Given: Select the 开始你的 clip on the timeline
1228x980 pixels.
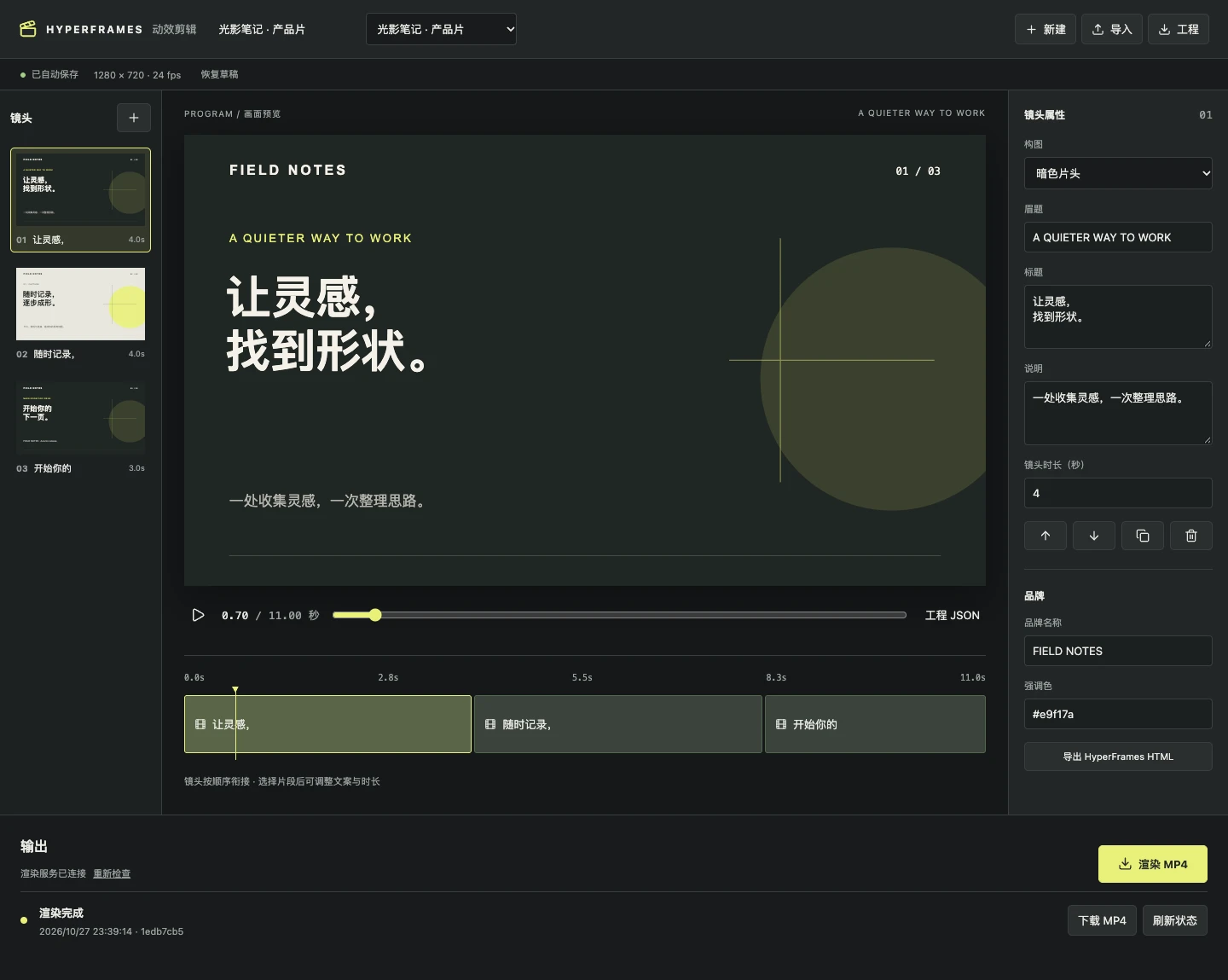Looking at the screenshot, I should tap(875, 724).
